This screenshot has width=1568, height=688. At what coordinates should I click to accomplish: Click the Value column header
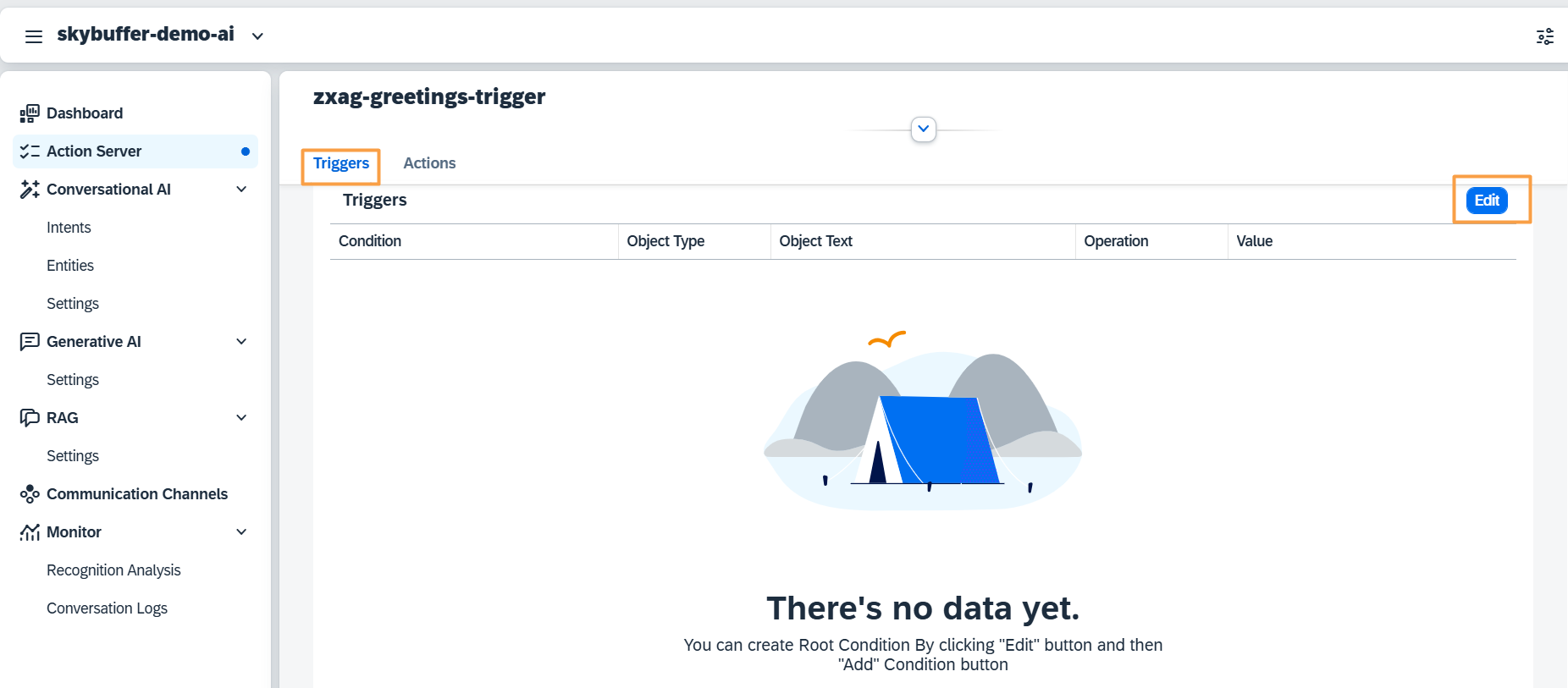click(x=1372, y=241)
